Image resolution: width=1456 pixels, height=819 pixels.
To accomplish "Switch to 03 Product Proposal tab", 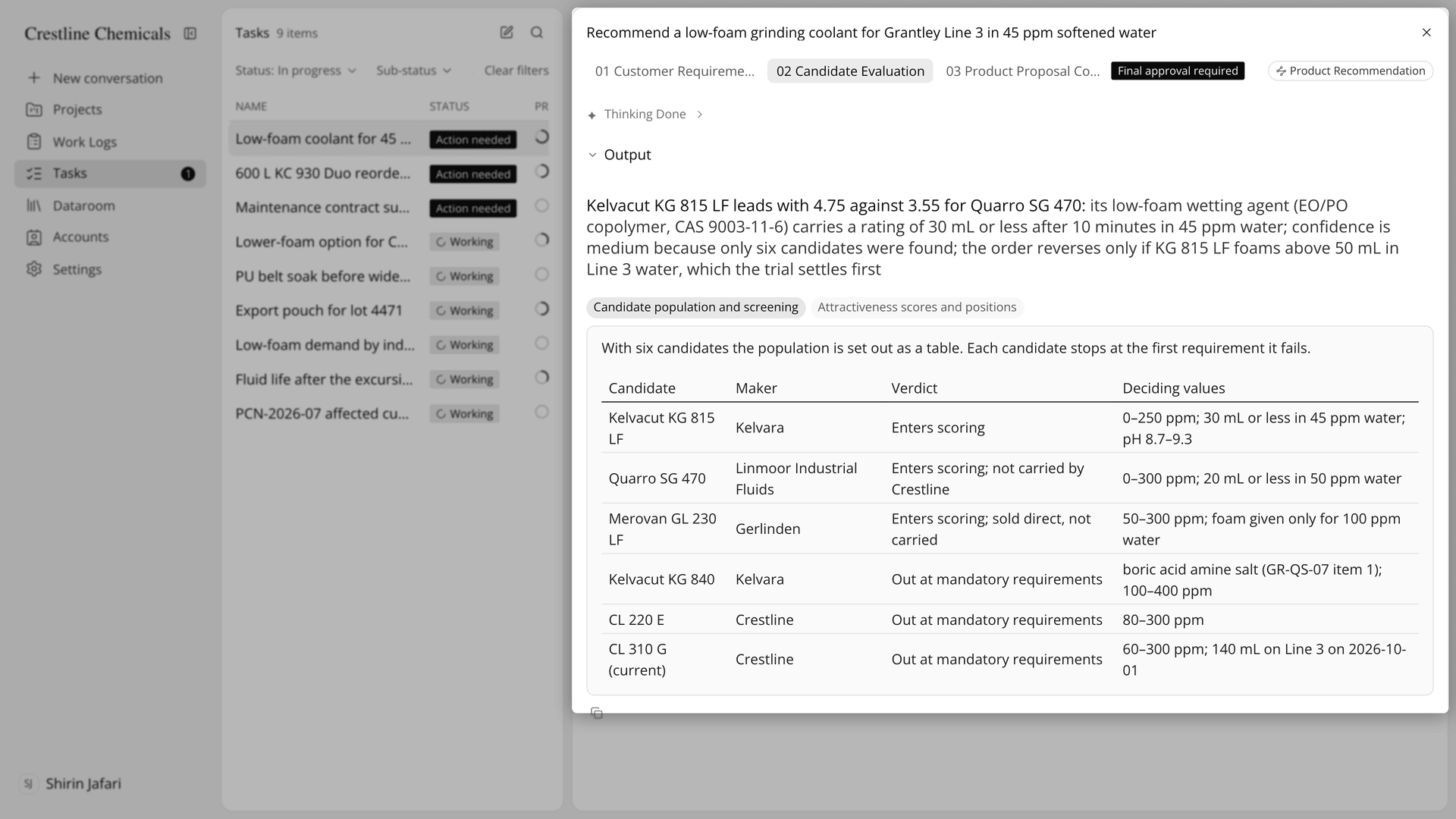I will 1023,71.
